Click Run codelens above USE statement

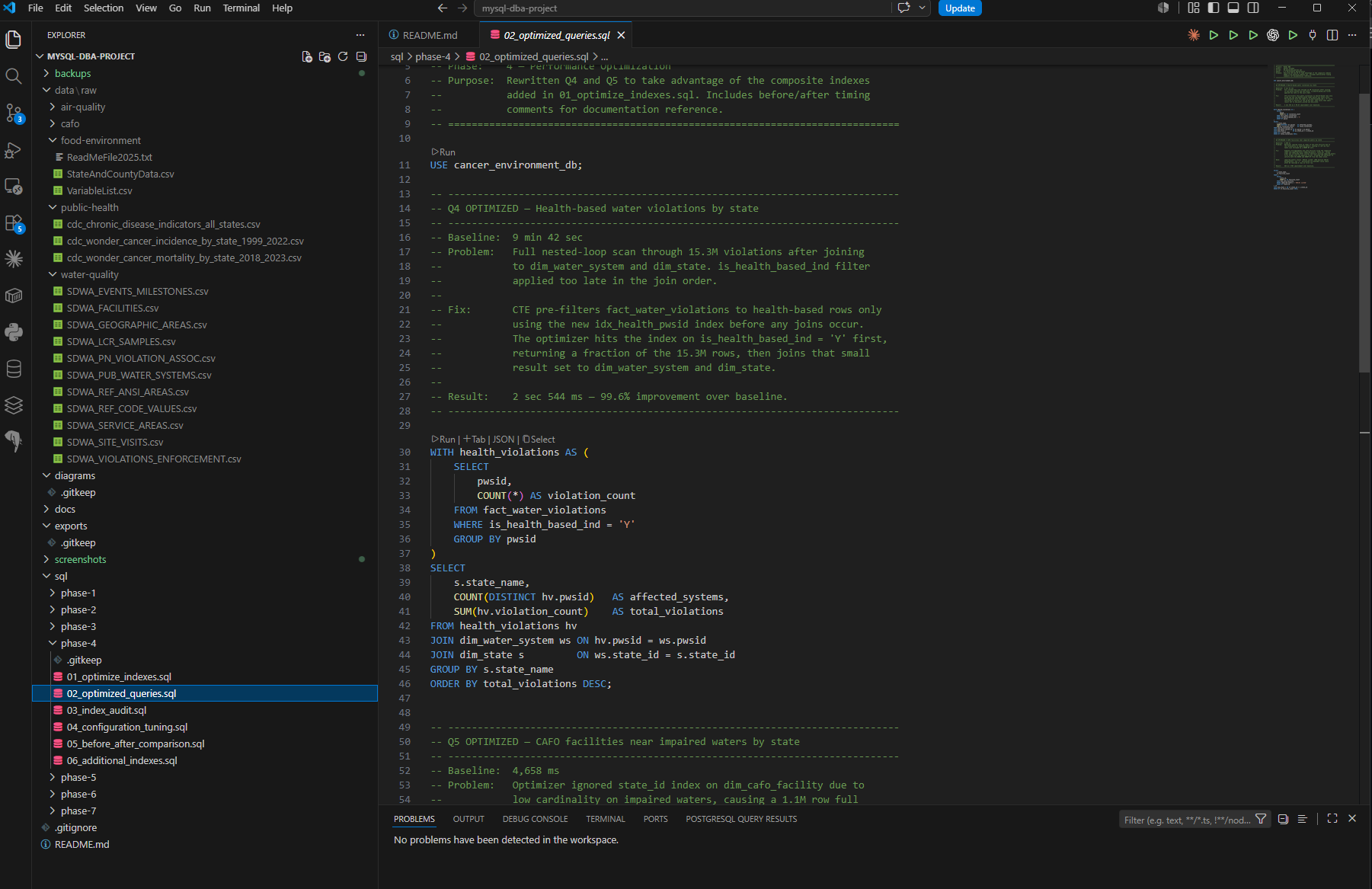click(443, 152)
